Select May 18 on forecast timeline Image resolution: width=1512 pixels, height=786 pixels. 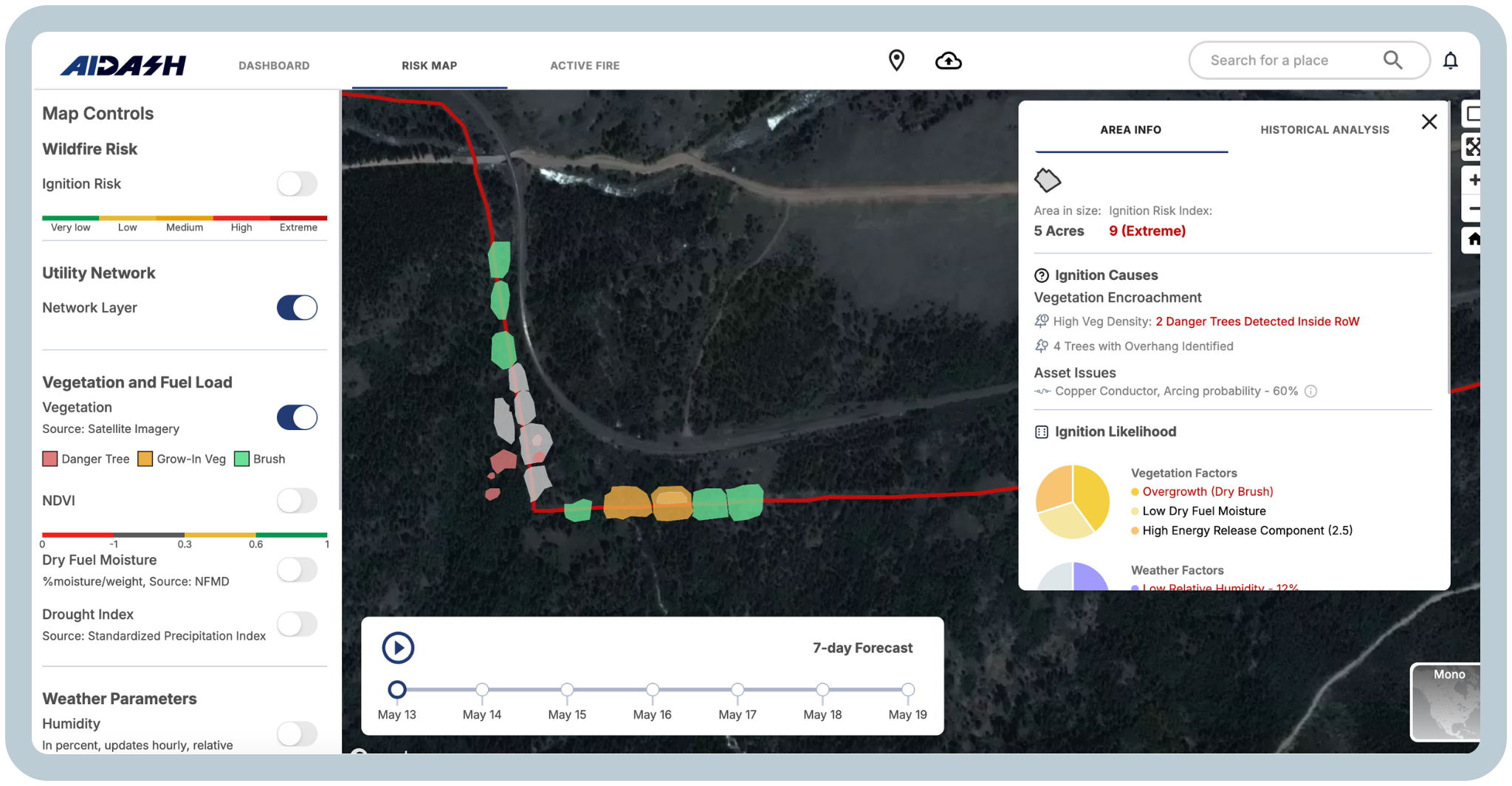(x=822, y=690)
